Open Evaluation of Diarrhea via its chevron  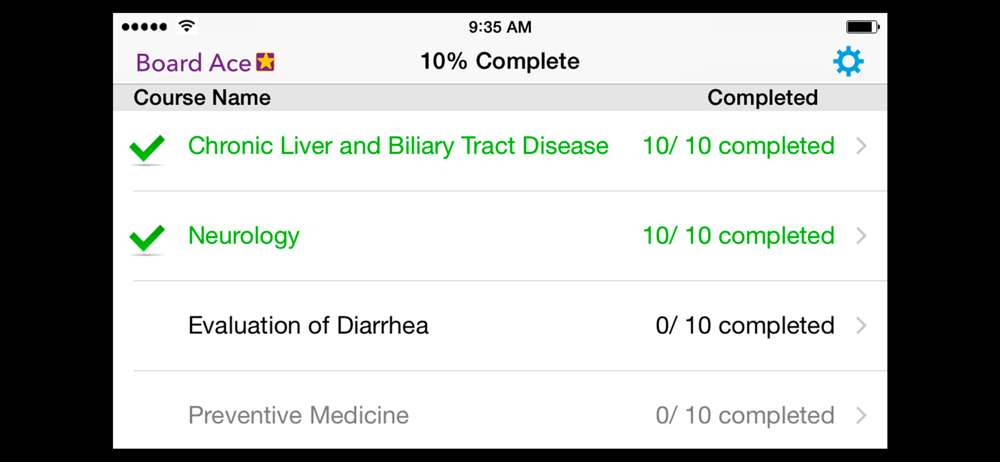click(862, 326)
